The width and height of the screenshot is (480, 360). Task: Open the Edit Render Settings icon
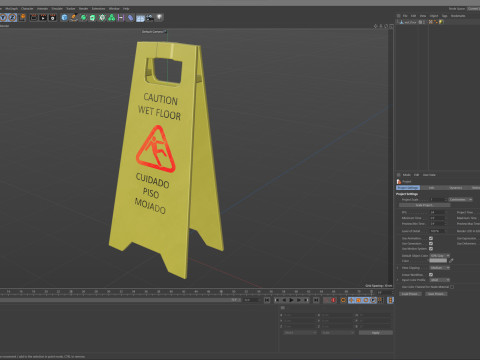coord(52,18)
